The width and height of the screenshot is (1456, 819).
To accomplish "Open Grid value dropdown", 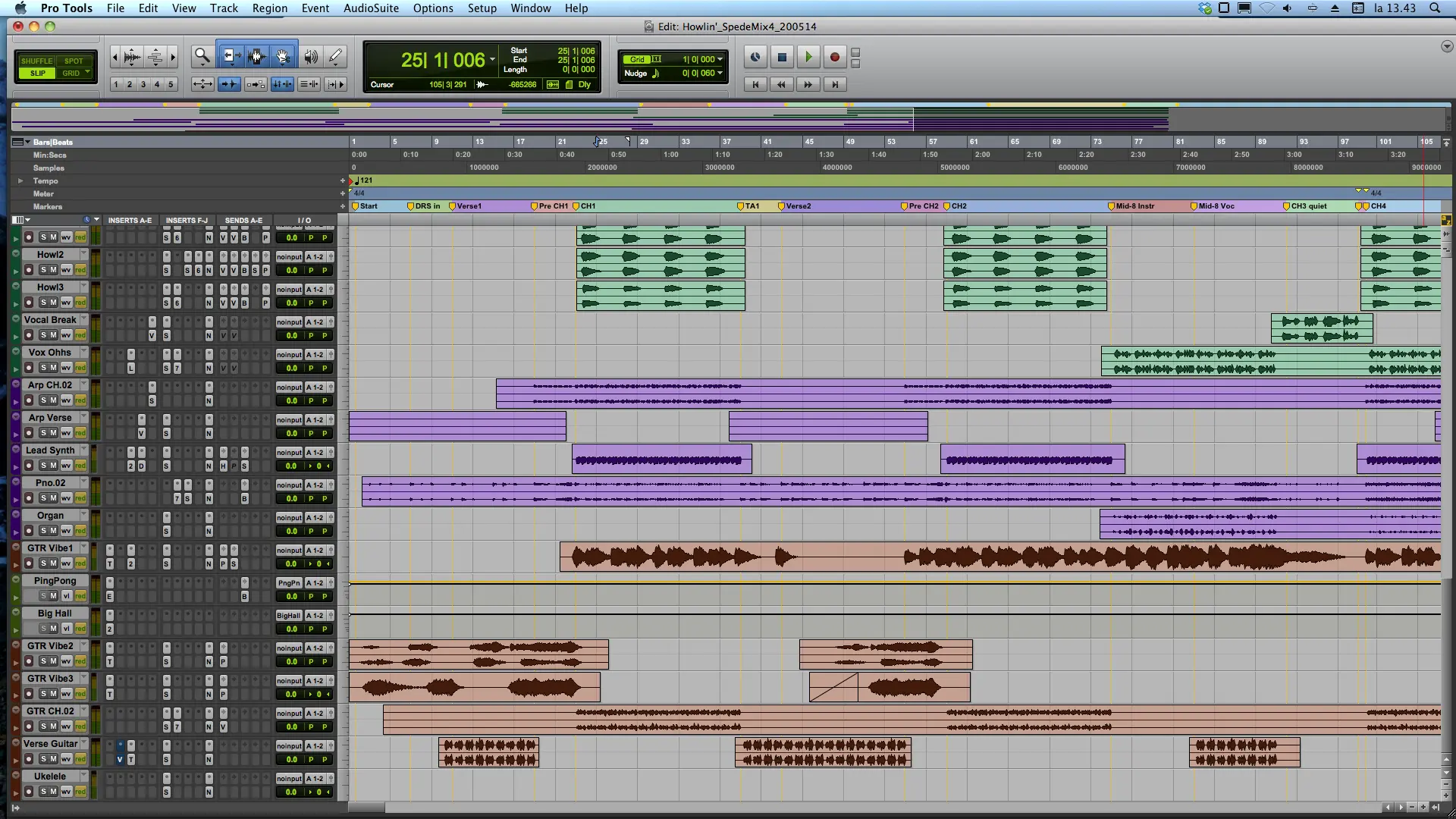I will coord(720,59).
